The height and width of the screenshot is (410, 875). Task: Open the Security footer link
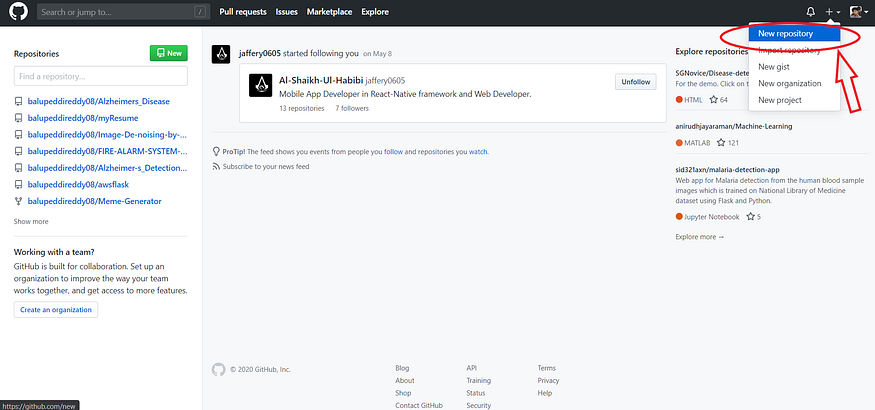(479, 406)
